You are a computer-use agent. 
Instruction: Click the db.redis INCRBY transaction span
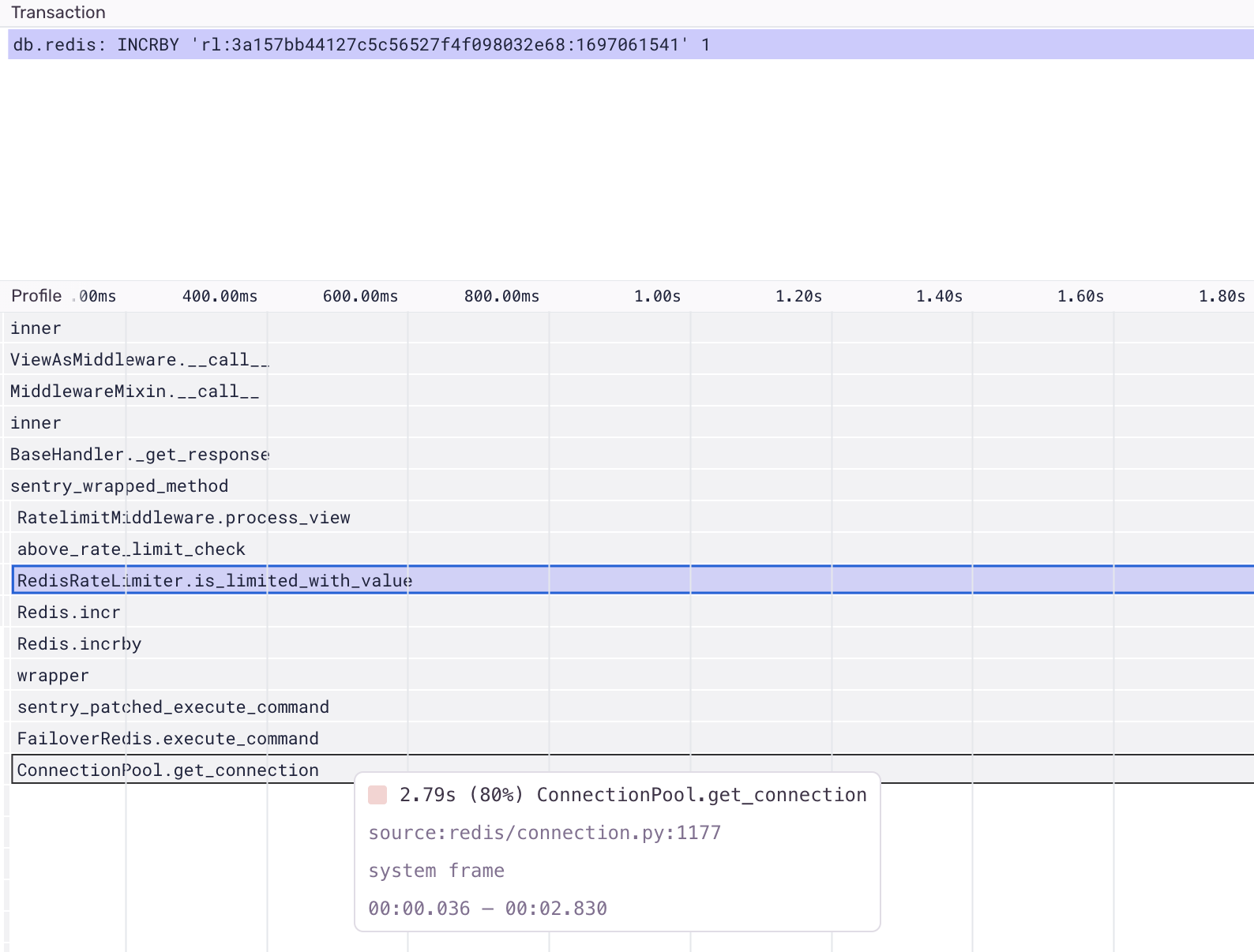[x=361, y=45]
